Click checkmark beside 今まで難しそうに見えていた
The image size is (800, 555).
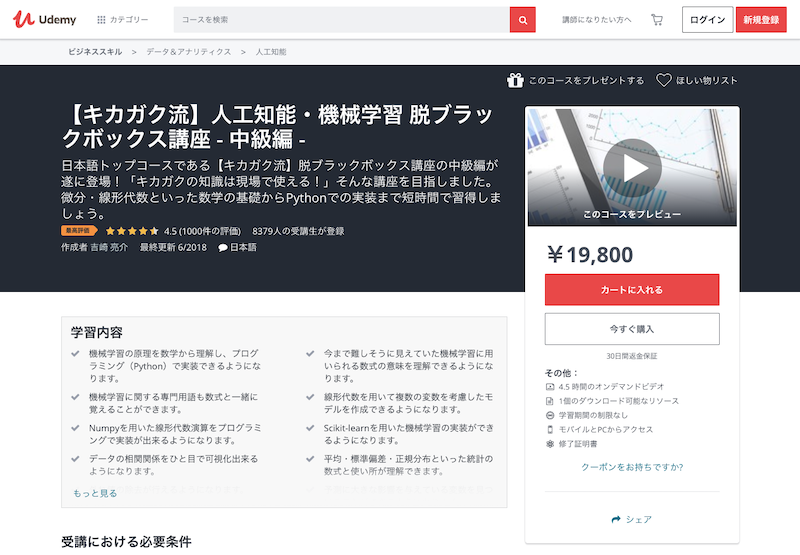310,353
